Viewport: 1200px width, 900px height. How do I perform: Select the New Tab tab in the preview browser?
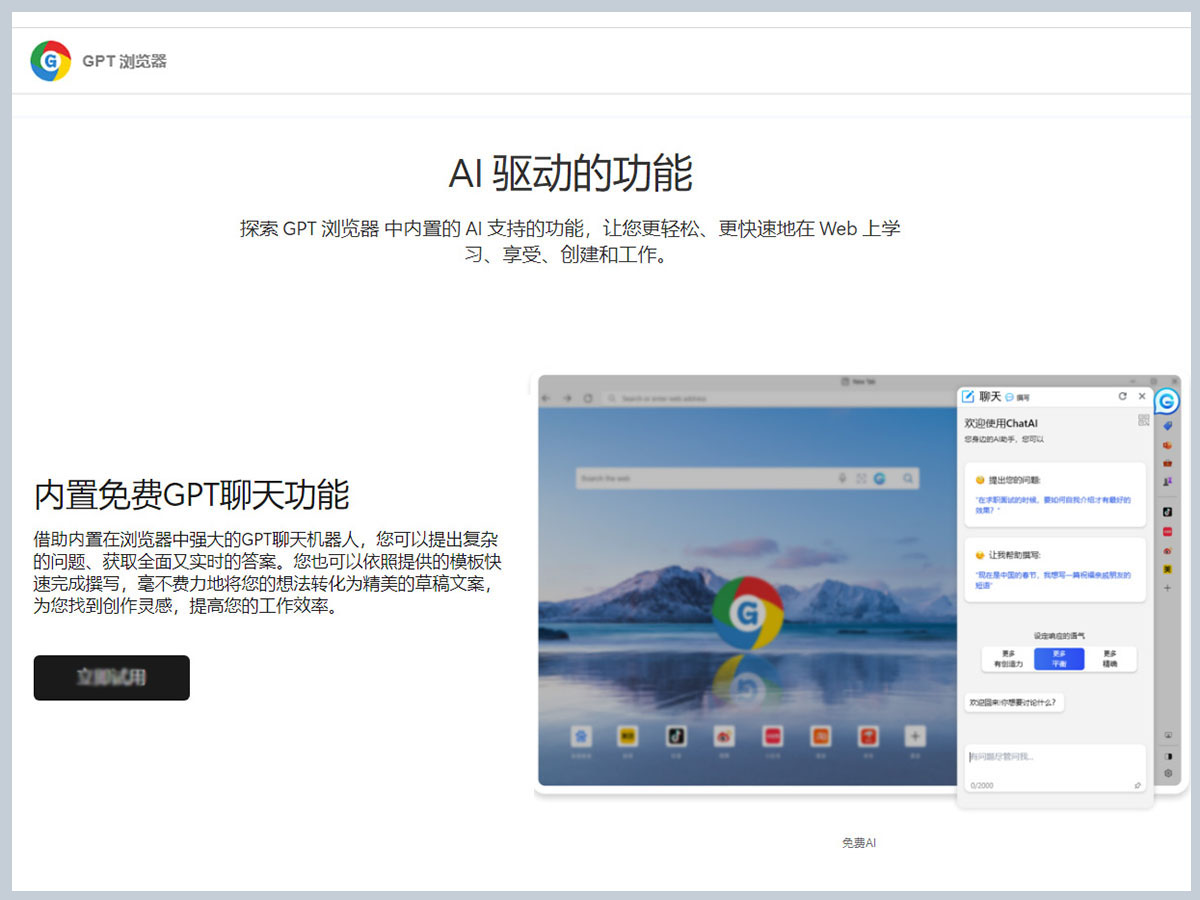[x=859, y=382]
